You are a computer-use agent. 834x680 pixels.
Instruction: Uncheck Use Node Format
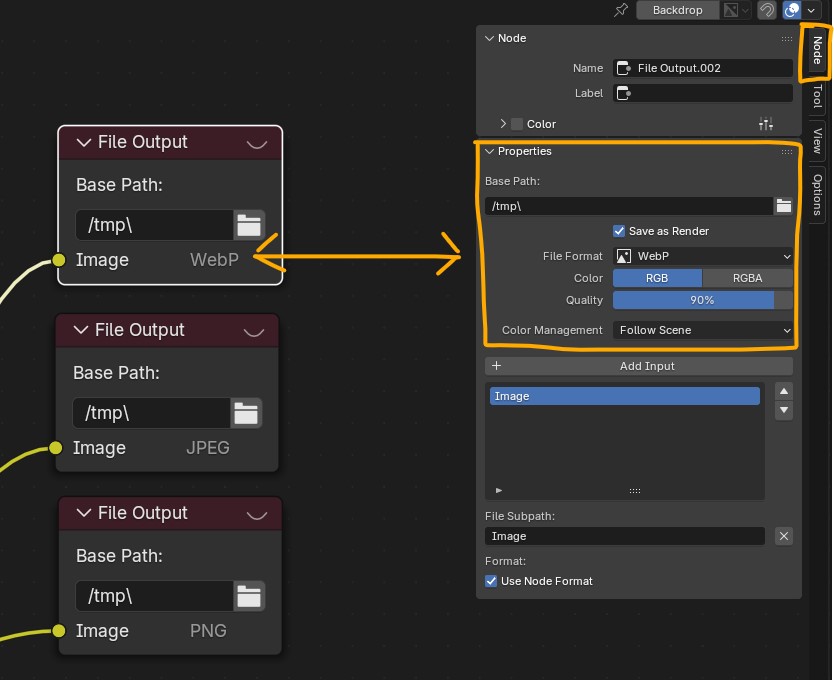point(491,581)
